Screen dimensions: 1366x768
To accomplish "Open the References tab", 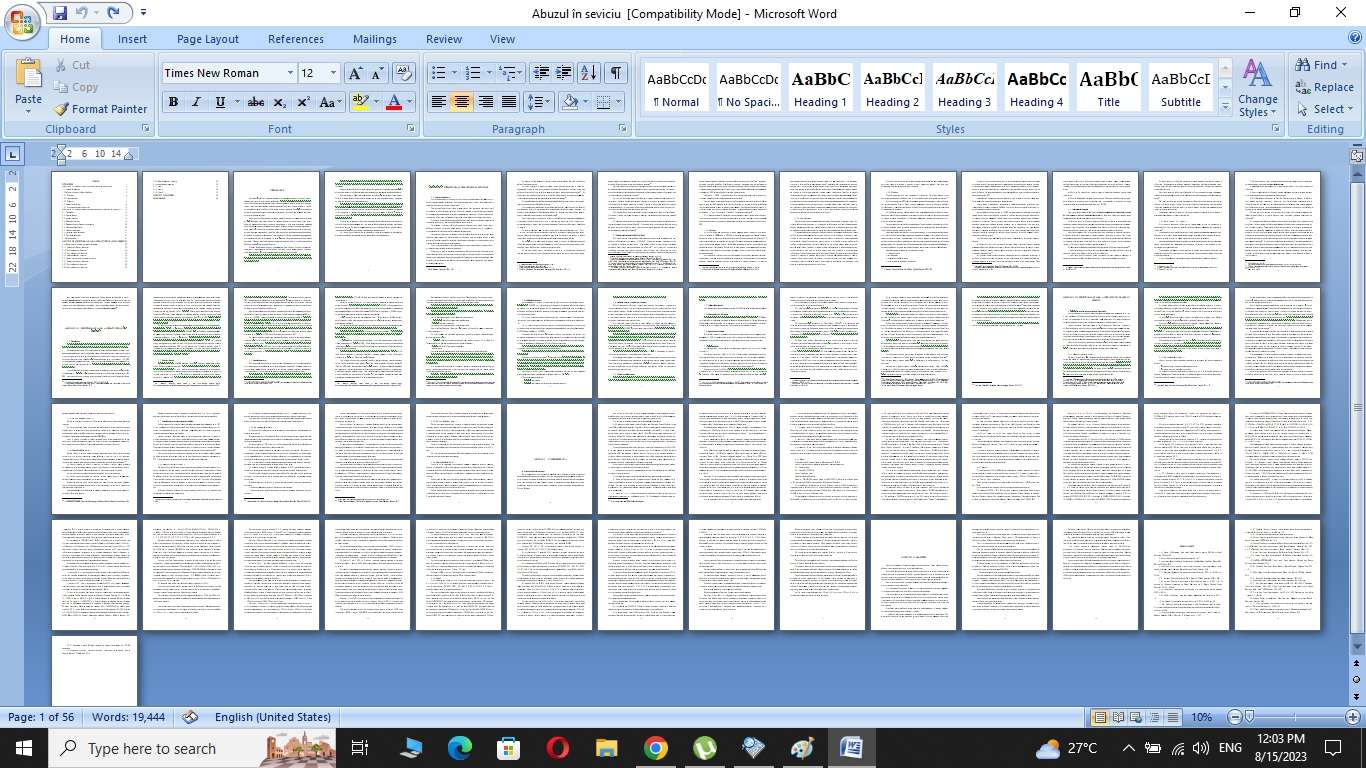I will (295, 39).
